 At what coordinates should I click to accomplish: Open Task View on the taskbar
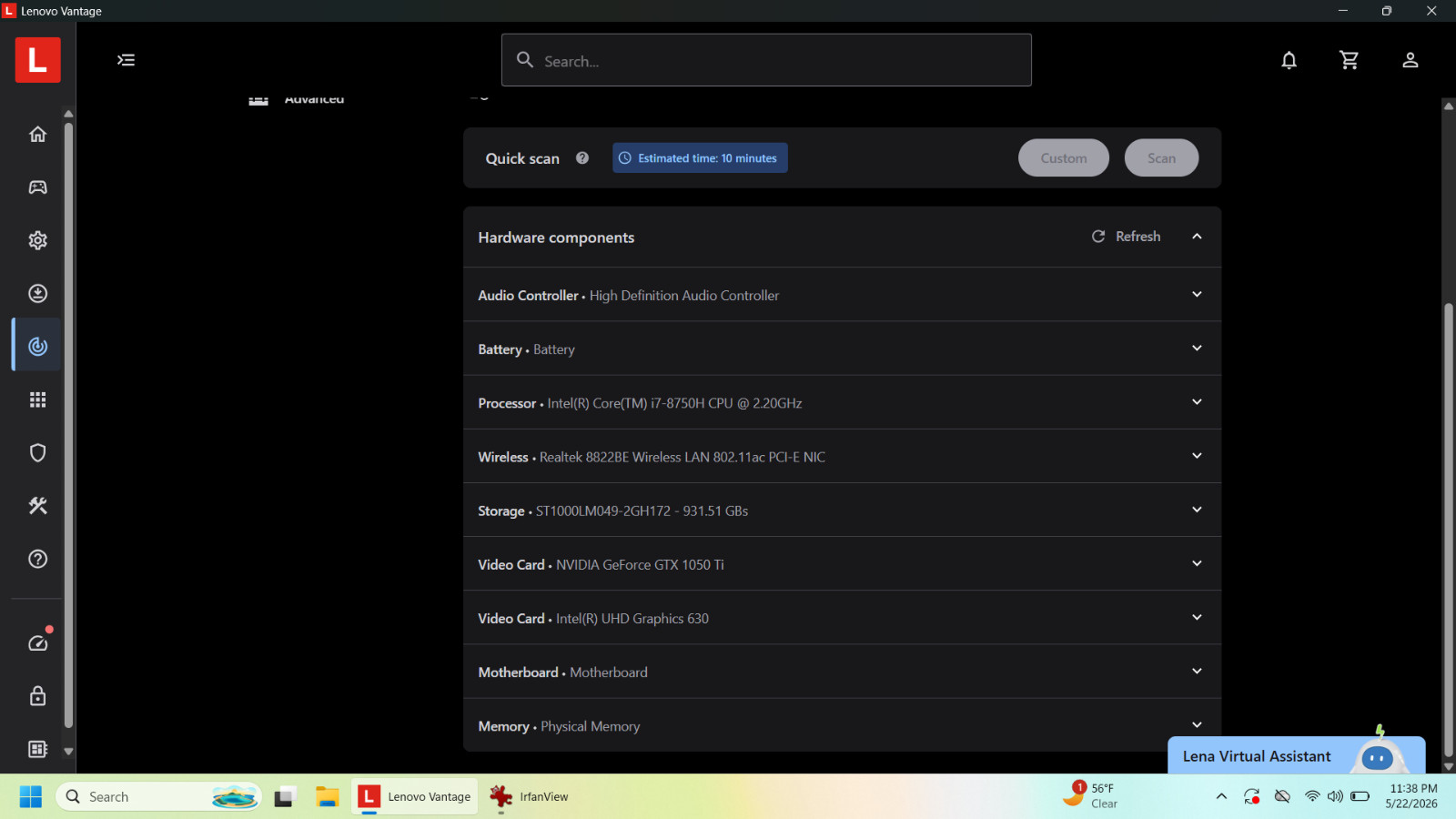[286, 796]
